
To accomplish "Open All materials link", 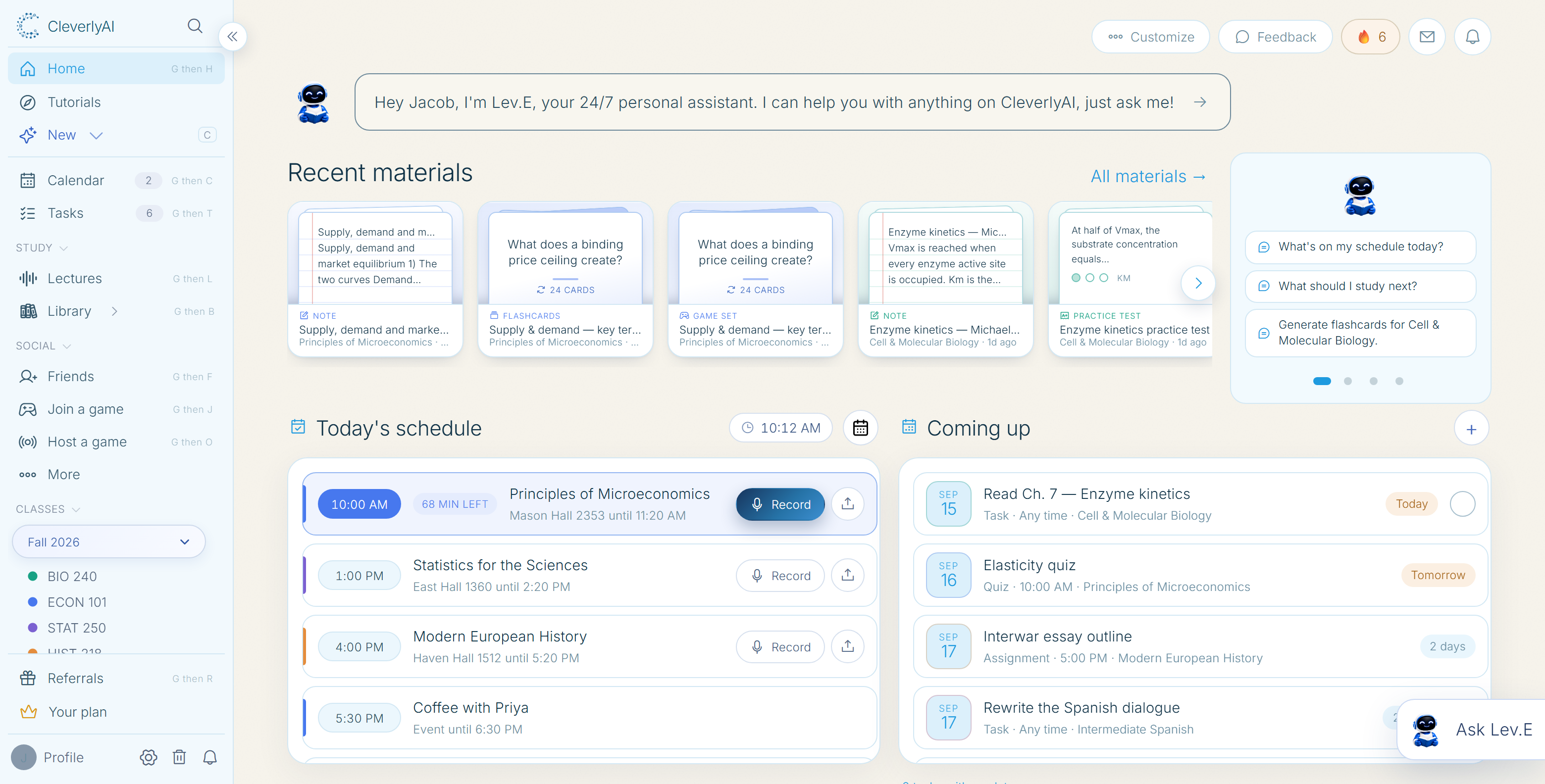I will pos(1148,176).
